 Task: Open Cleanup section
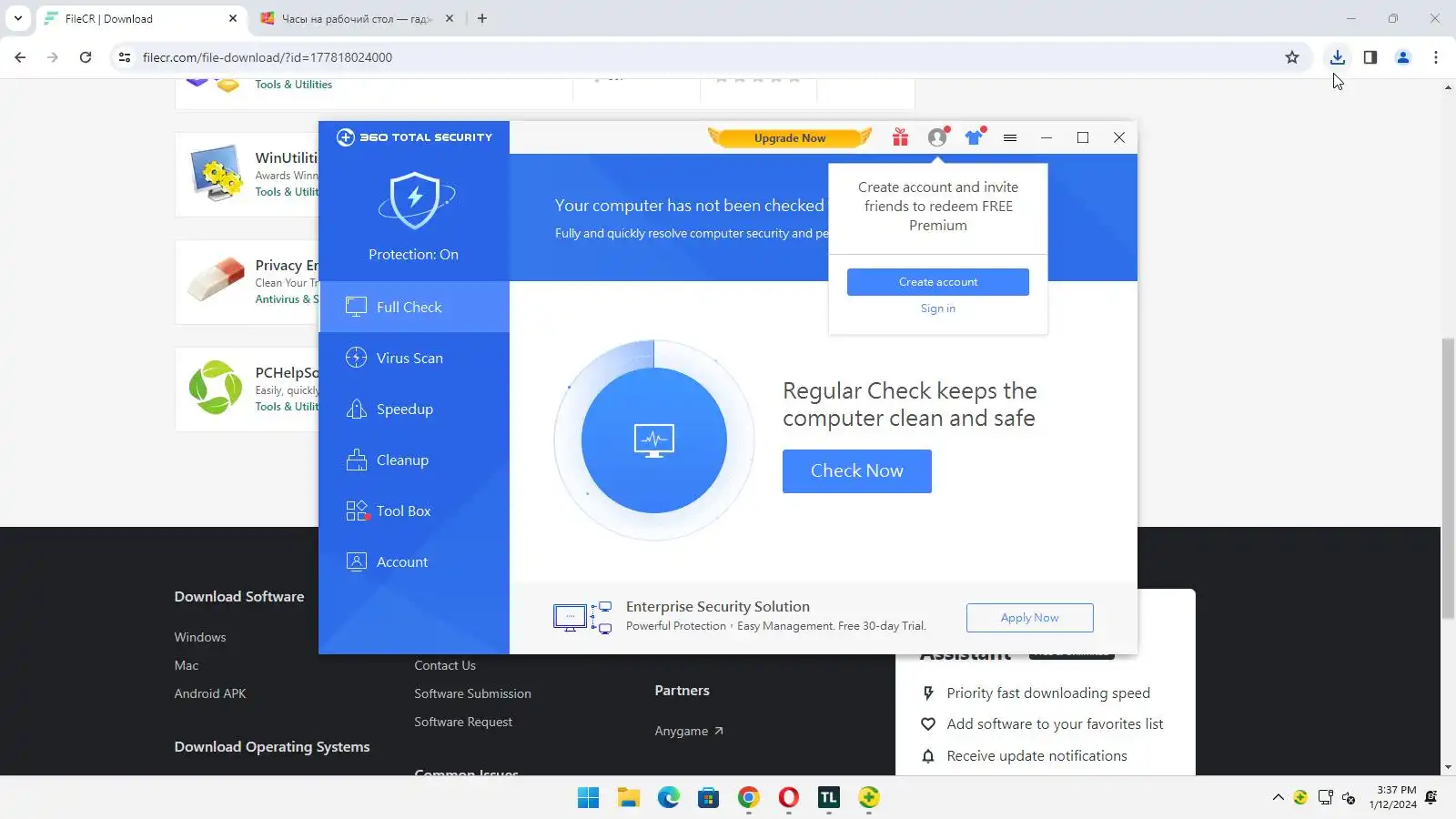point(414,460)
